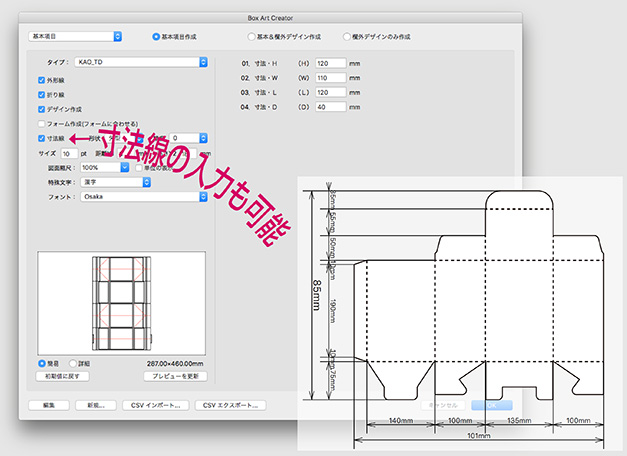Open the 図面縮尺 100% scale dropdown
This screenshot has width=627, height=456.
[x=104, y=168]
